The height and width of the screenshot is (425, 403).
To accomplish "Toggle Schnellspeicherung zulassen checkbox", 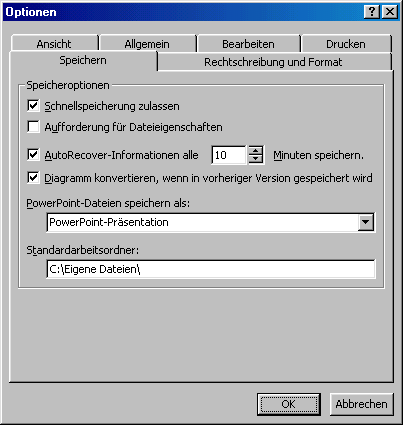I will pyautogui.click(x=33, y=106).
